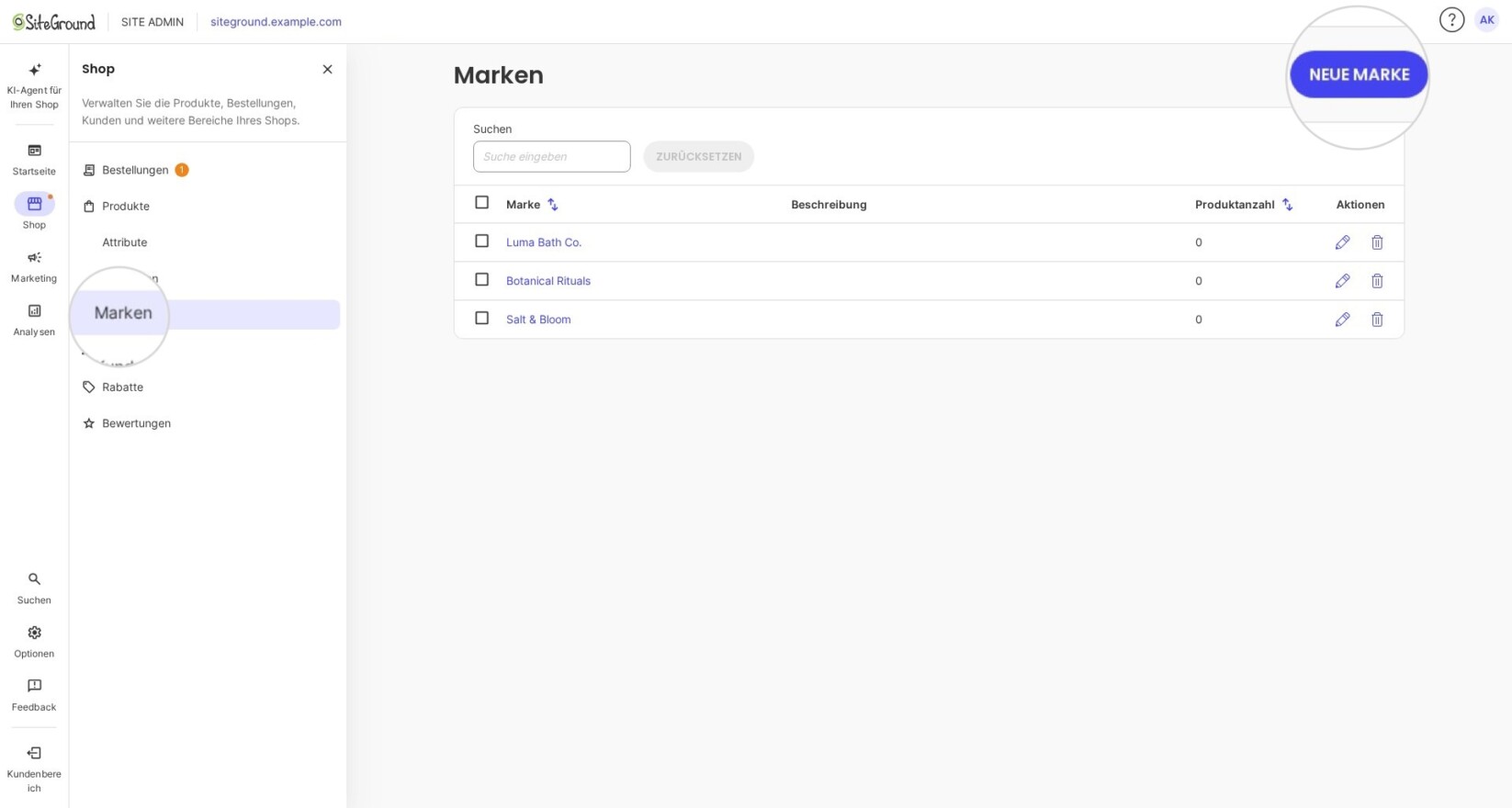Delete the Luma Bath Co. brand
1512x808 pixels.
[x=1377, y=242]
